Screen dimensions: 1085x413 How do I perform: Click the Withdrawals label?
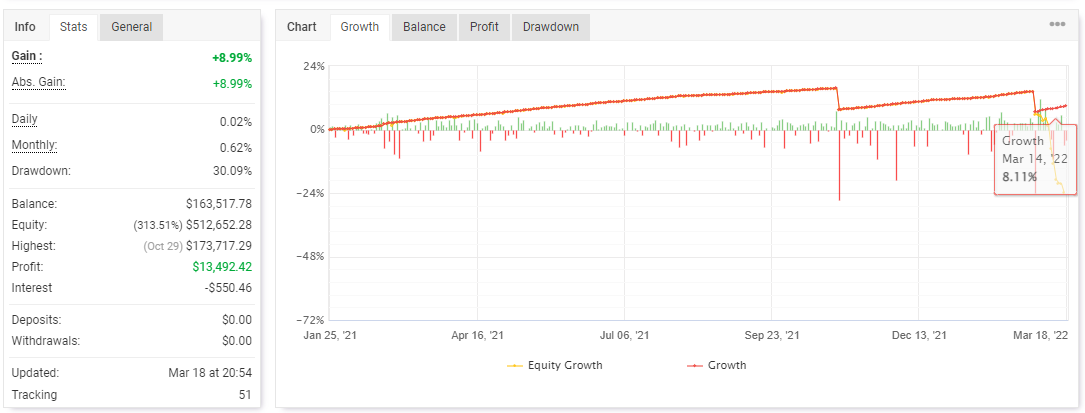tap(46, 341)
